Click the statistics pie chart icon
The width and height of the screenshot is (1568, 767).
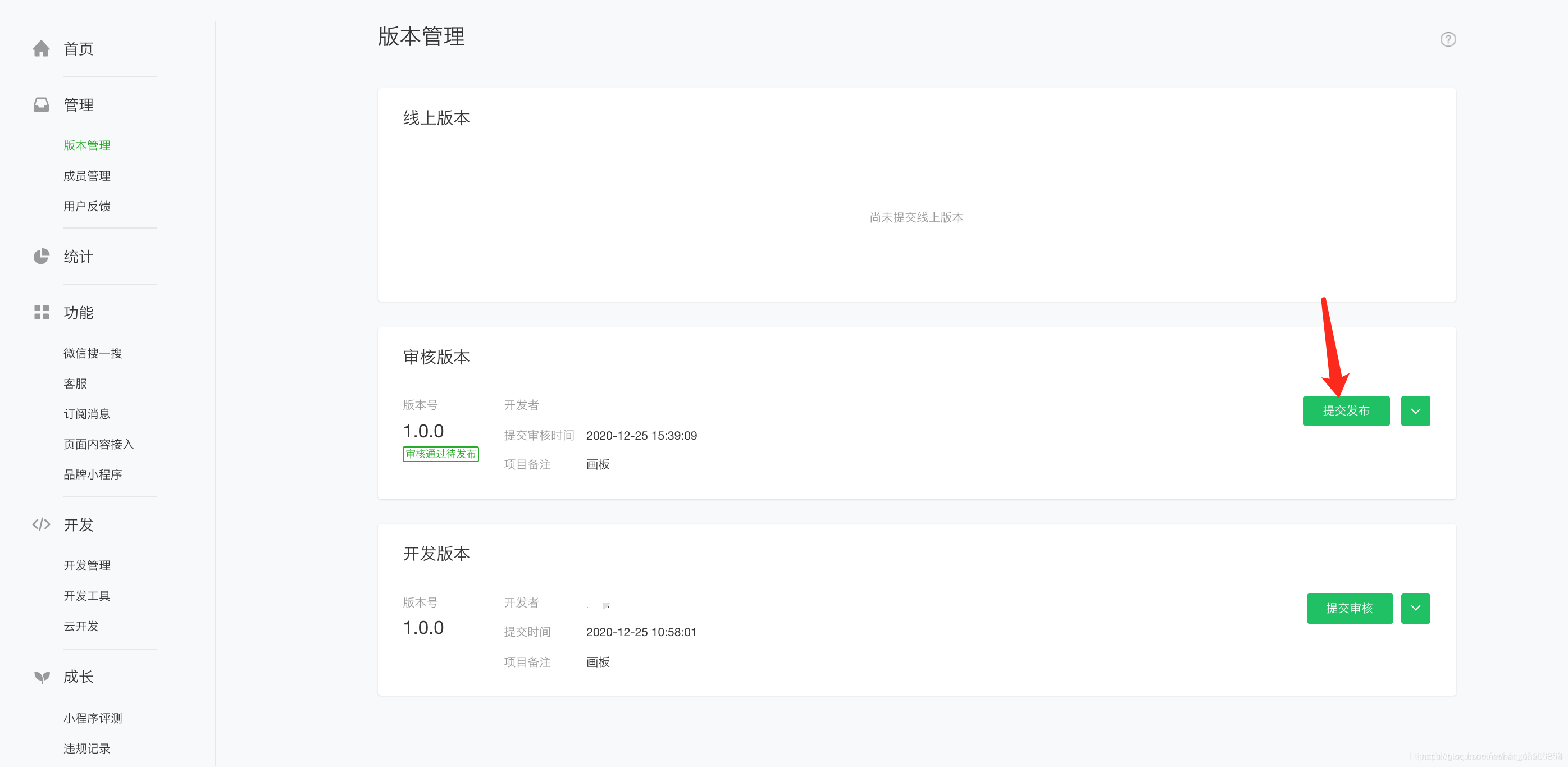[41, 256]
